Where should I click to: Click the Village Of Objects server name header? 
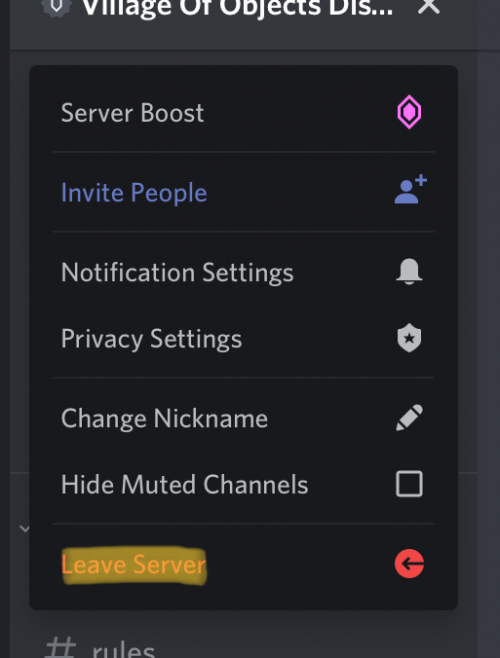click(237, 8)
